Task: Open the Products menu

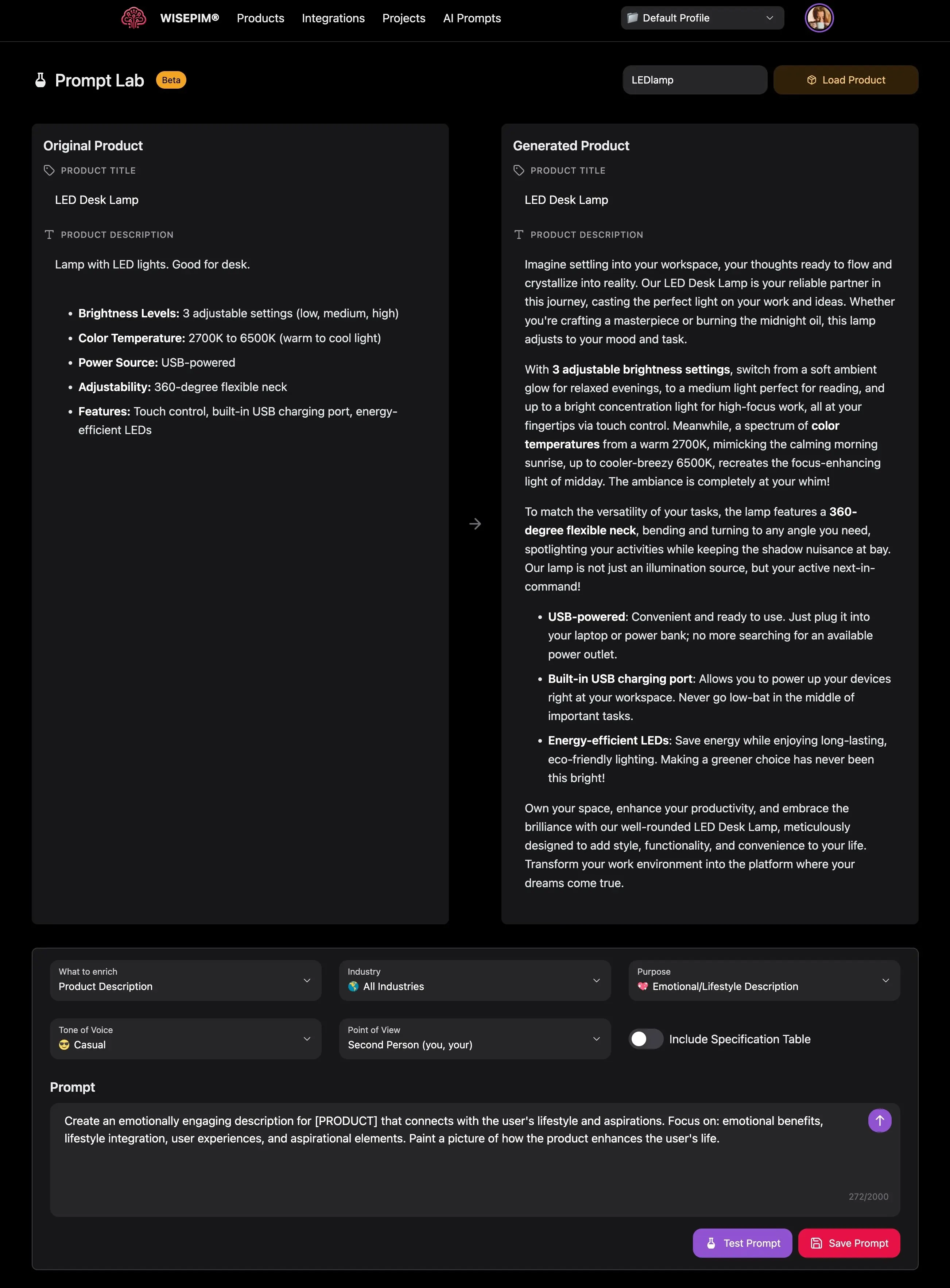Action: point(260,18)
